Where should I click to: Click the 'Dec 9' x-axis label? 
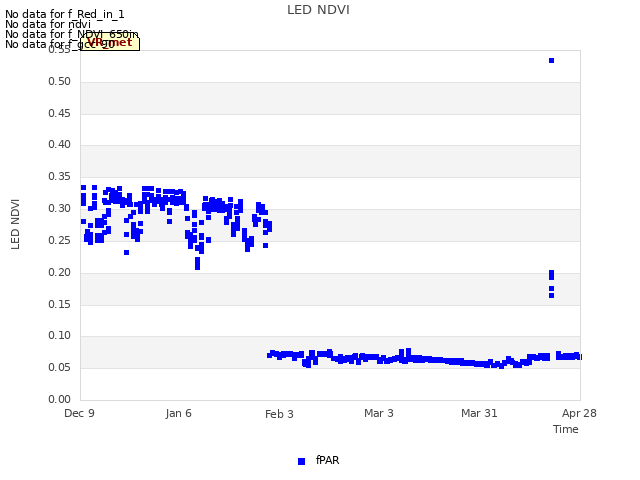point(79,413)
